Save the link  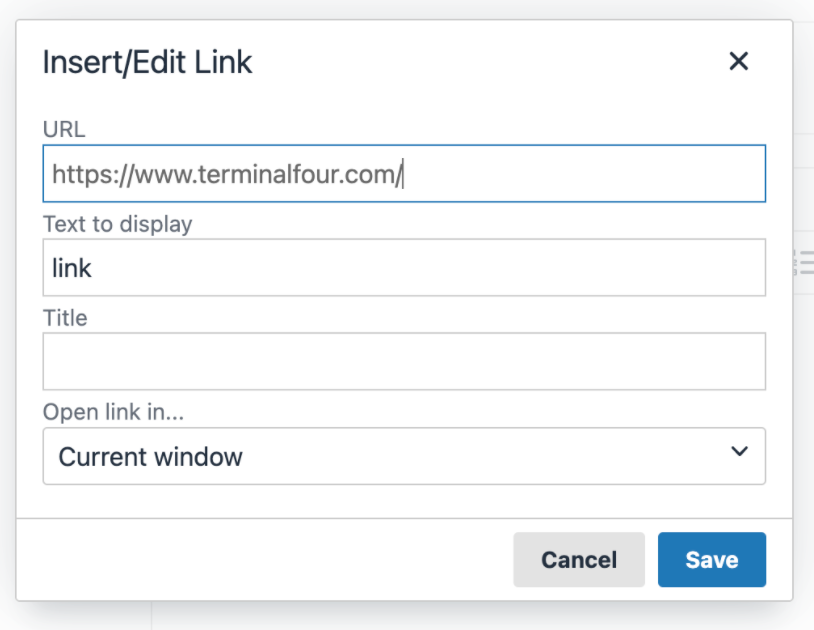click(711, 560)
